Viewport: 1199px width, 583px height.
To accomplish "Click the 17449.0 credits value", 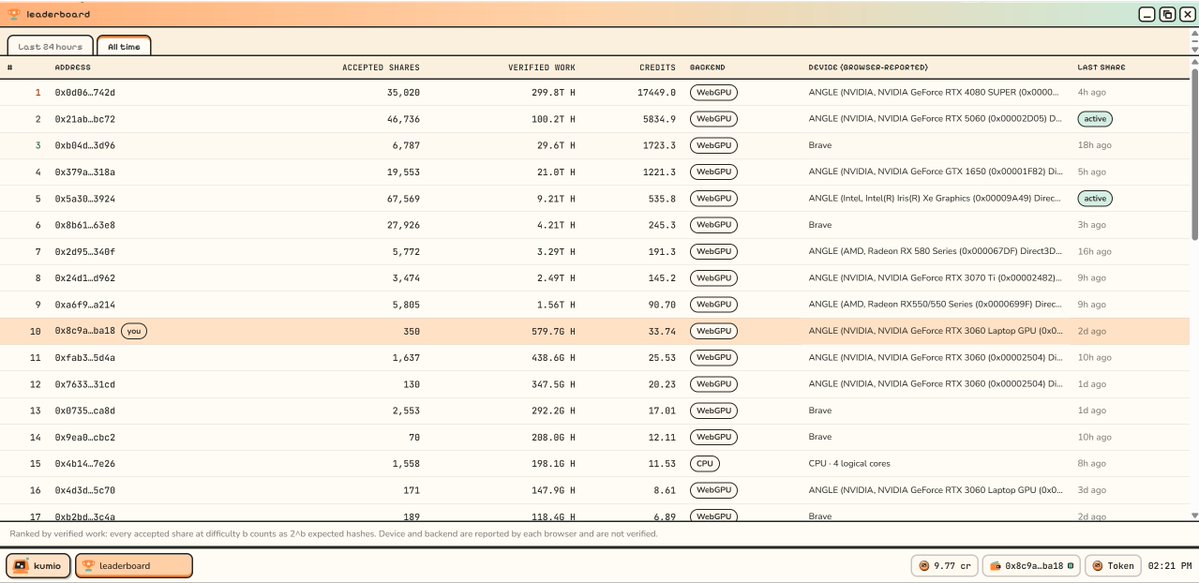I will tap(657, 93).
